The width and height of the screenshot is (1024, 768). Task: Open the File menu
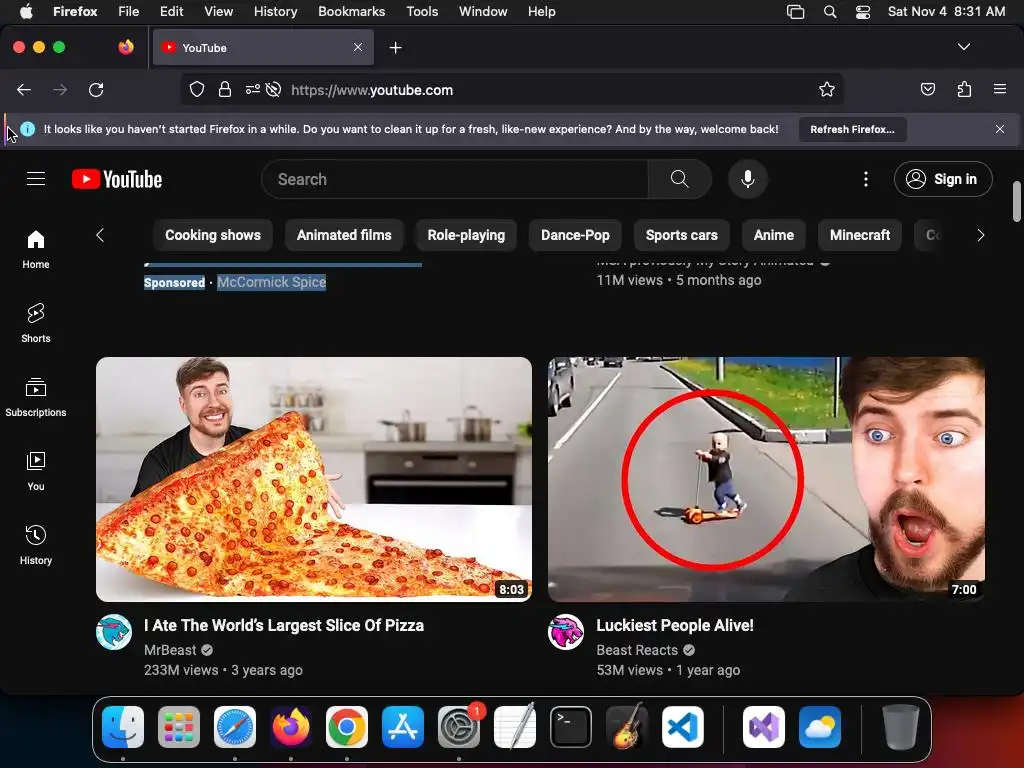[129, 11]
